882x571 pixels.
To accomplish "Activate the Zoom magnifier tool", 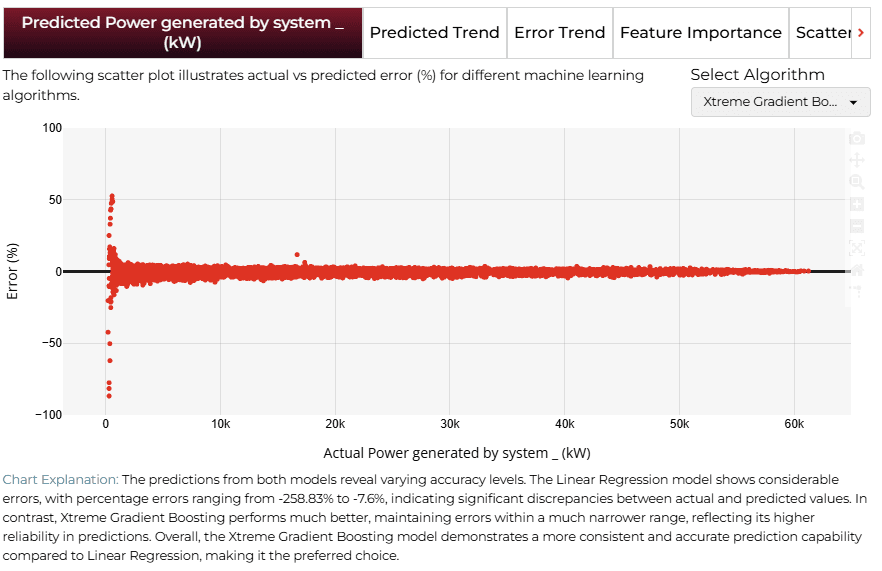I will (857, 182).
